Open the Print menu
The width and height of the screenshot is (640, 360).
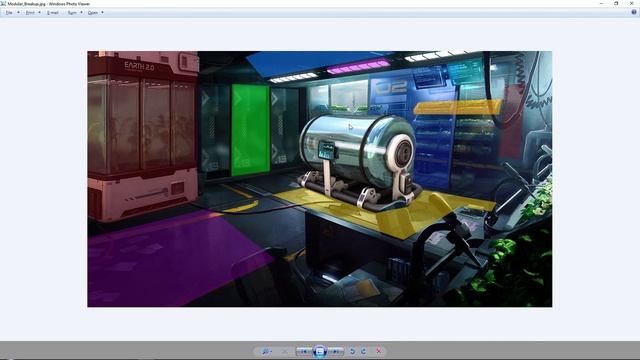pyautogui.click(x=30, y=13)
